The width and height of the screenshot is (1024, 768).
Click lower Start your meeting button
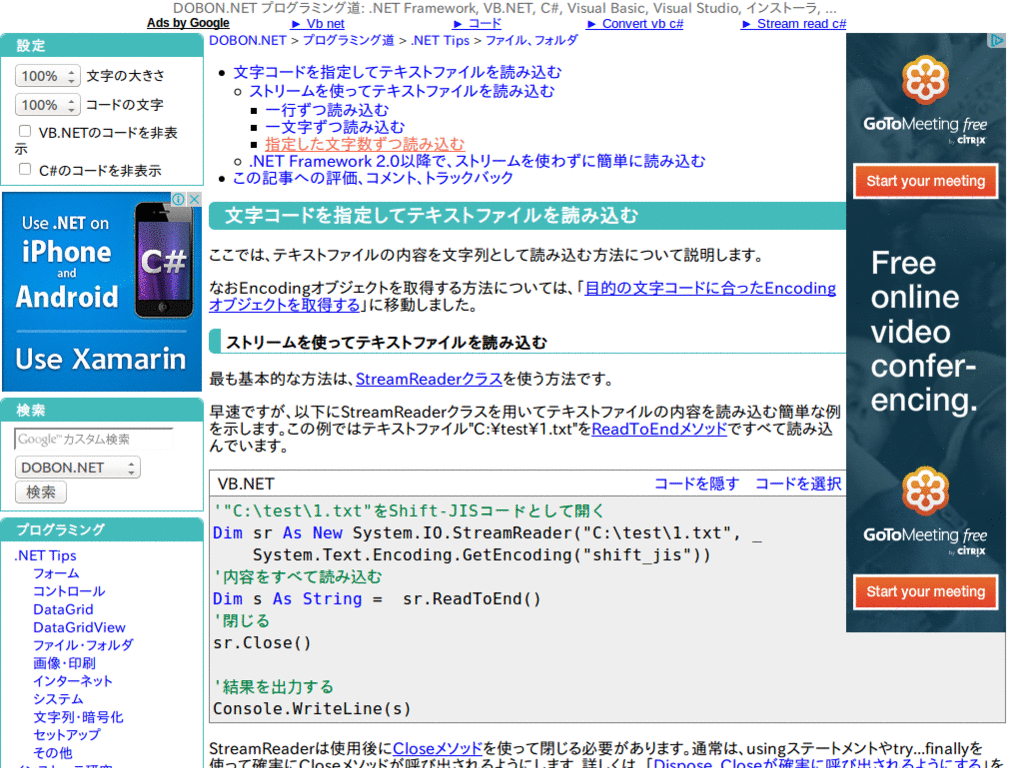[x=925, y=592]
